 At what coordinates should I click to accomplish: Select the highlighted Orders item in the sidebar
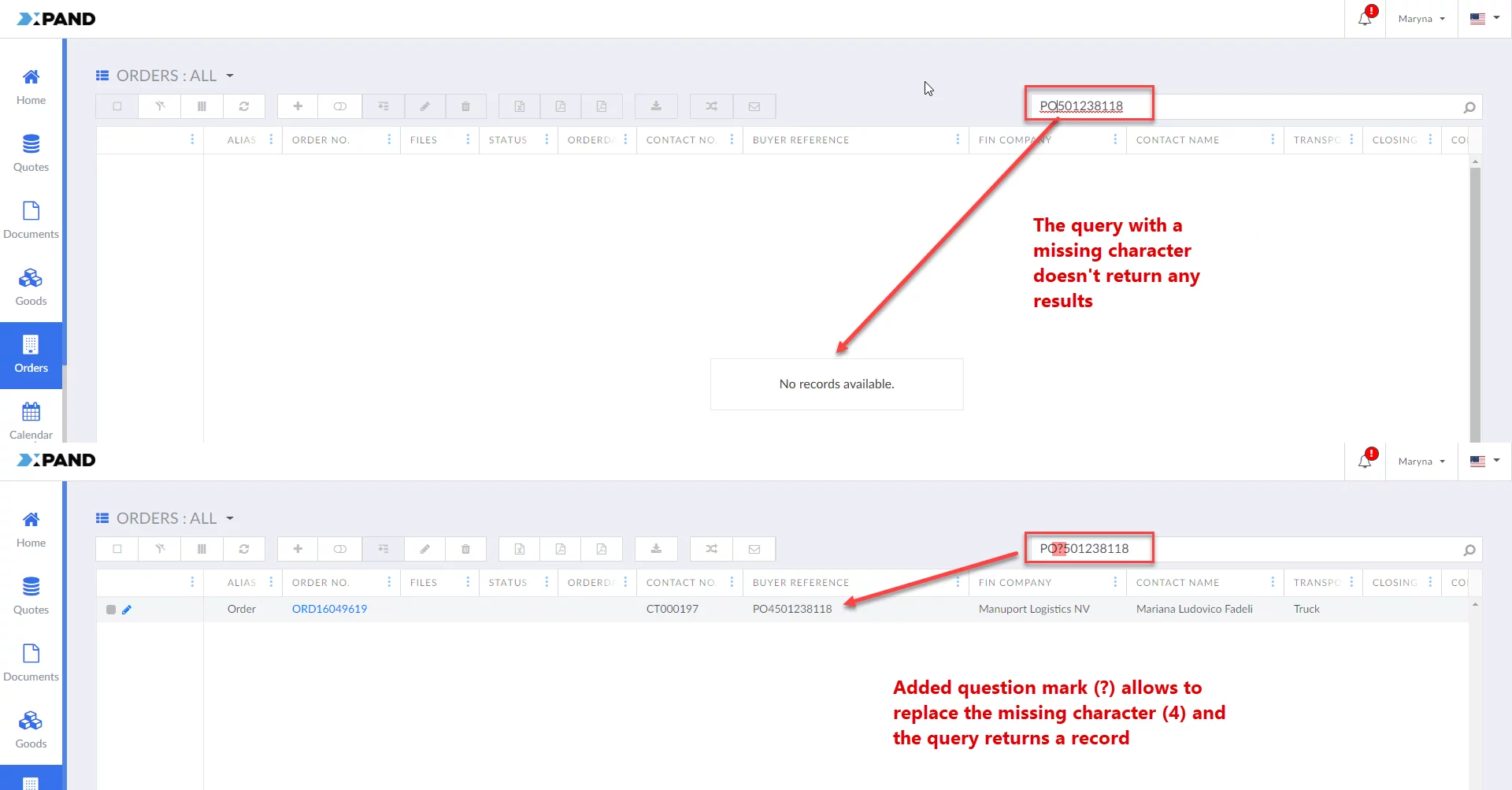pos(31,355)
